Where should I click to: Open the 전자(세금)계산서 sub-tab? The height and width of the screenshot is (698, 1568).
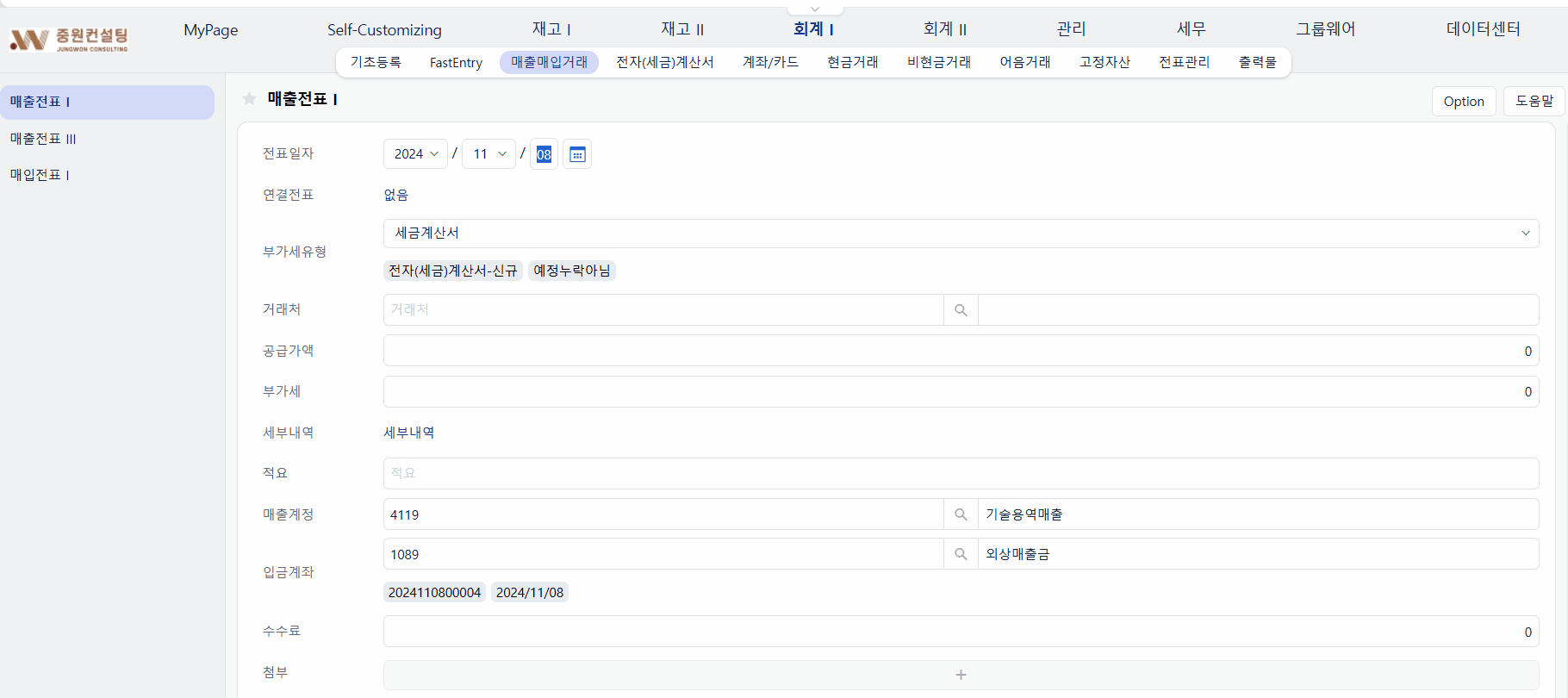[665, 62]
